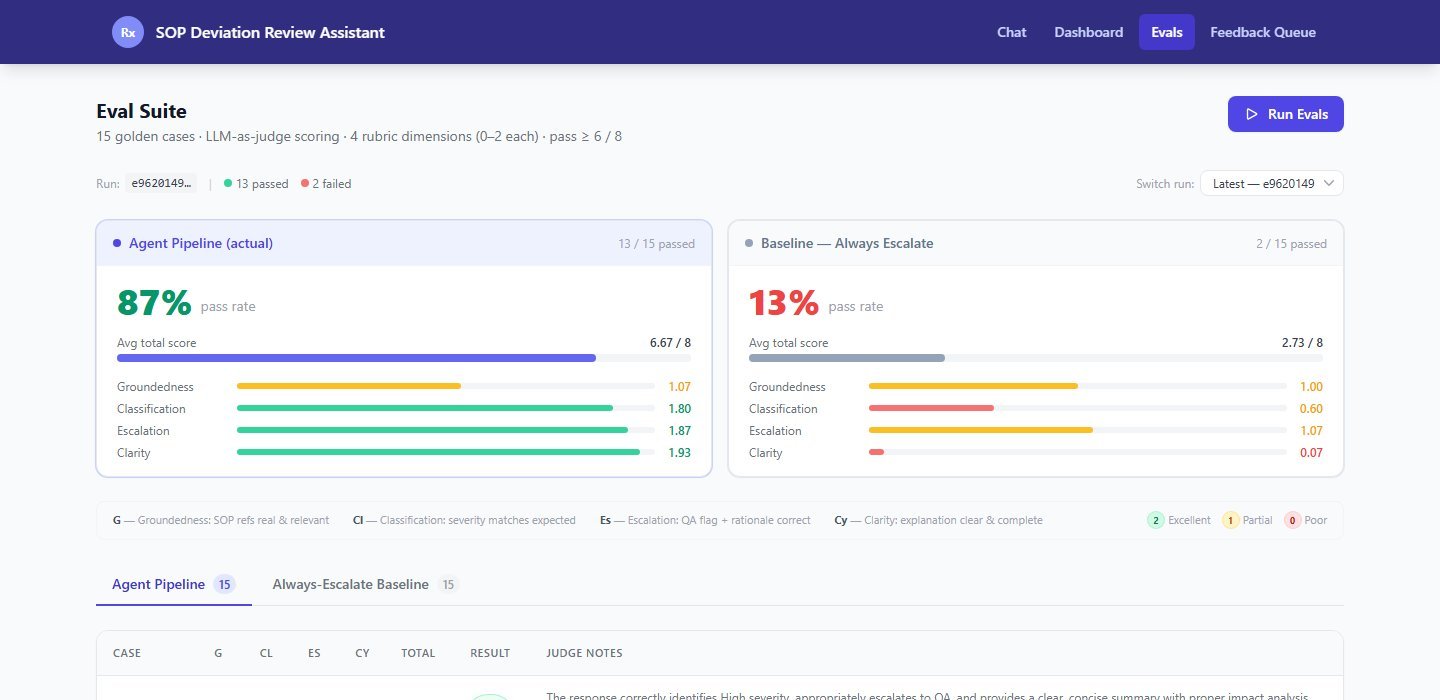This screenshot has width=1440, height=700.
Task: Click Agent Pipeline Groundedness yellow bar
Action: coord(349,386)
